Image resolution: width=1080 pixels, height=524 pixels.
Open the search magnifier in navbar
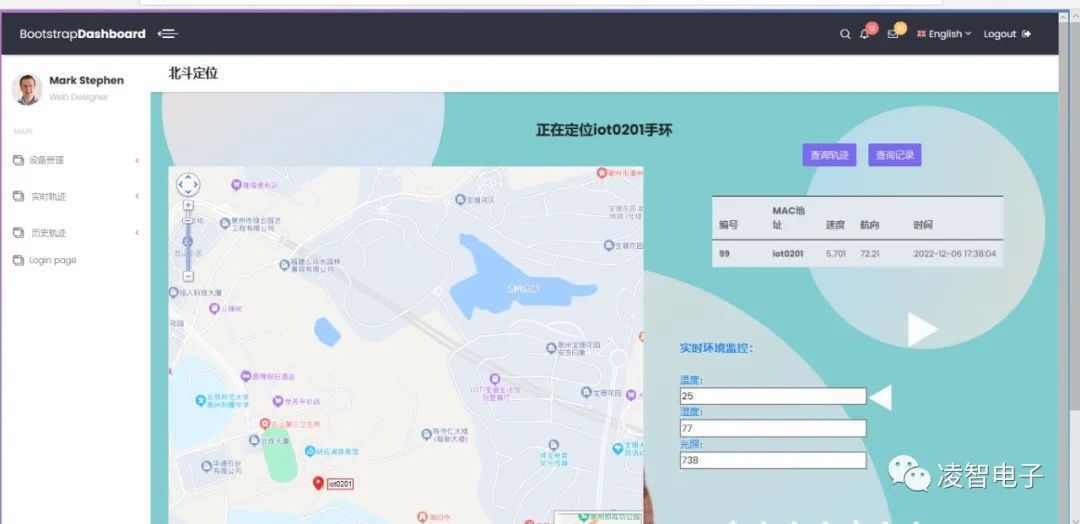point(845,34)
